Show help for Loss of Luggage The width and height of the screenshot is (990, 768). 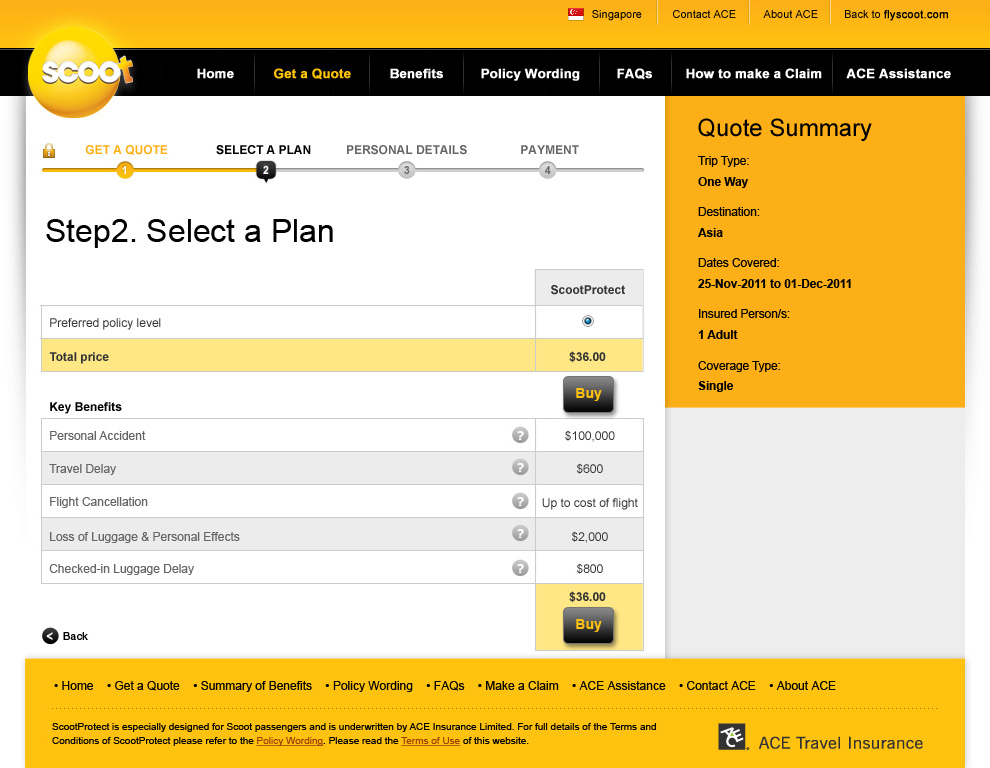tap(520, 534)
